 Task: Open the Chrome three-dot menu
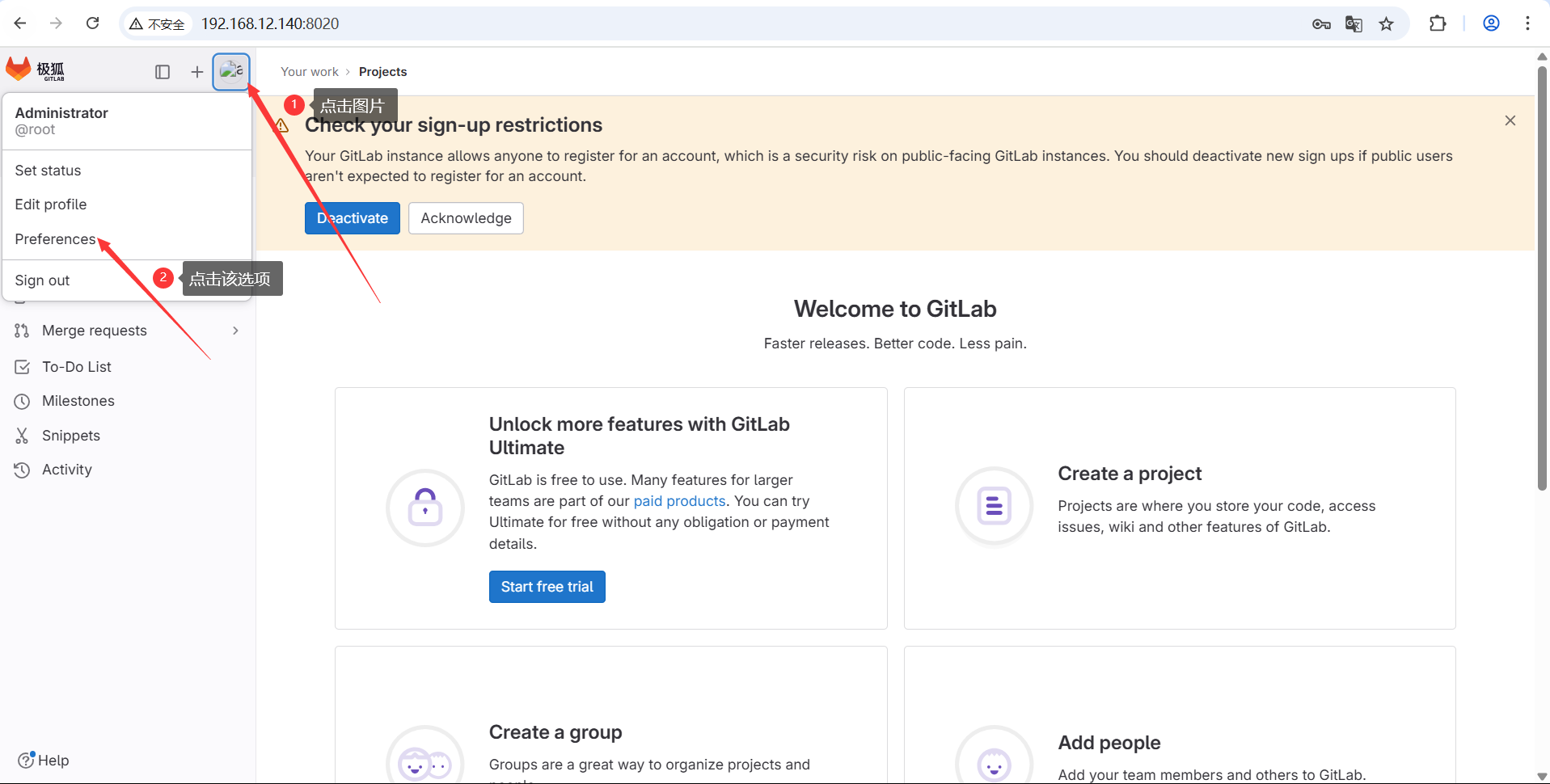tap(1527, 23)
